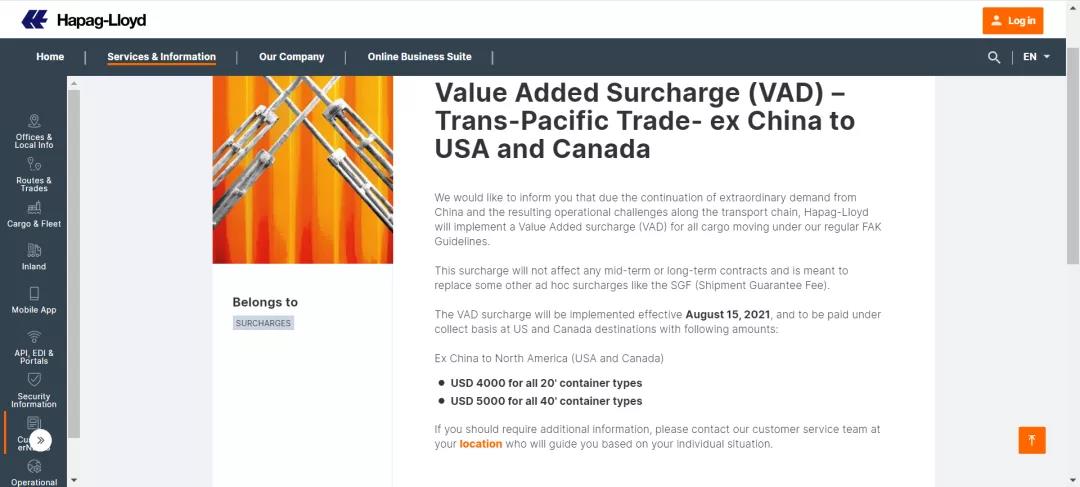Click the Hapag-Lloyd logo

[x=83, y=19]
